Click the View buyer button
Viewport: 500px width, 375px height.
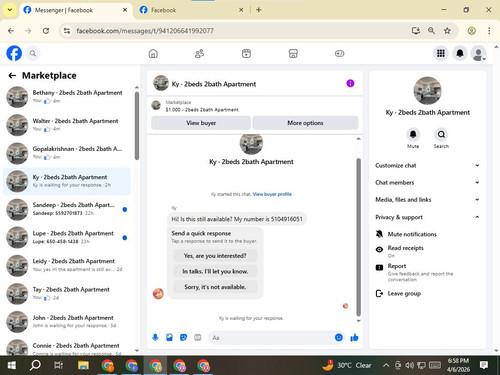(201, 123)
